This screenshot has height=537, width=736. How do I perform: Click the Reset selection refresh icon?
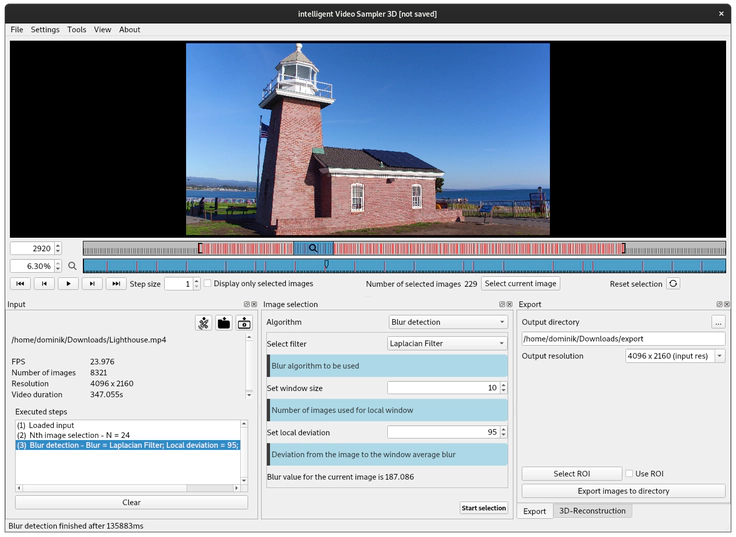click(x=673, y=284)
